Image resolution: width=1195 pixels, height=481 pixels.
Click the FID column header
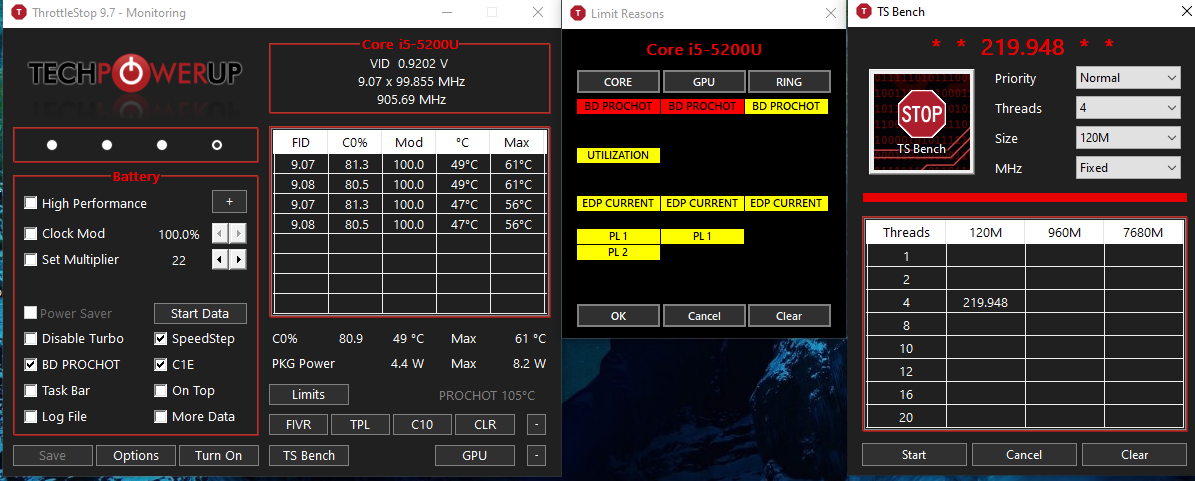[301, 142]
